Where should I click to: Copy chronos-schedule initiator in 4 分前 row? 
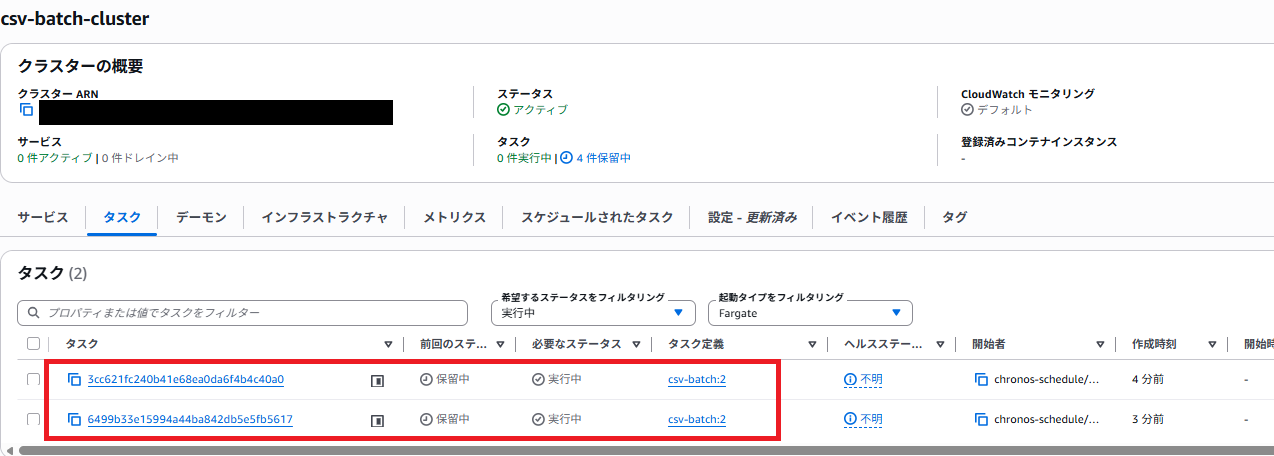[x=981, y=380]
